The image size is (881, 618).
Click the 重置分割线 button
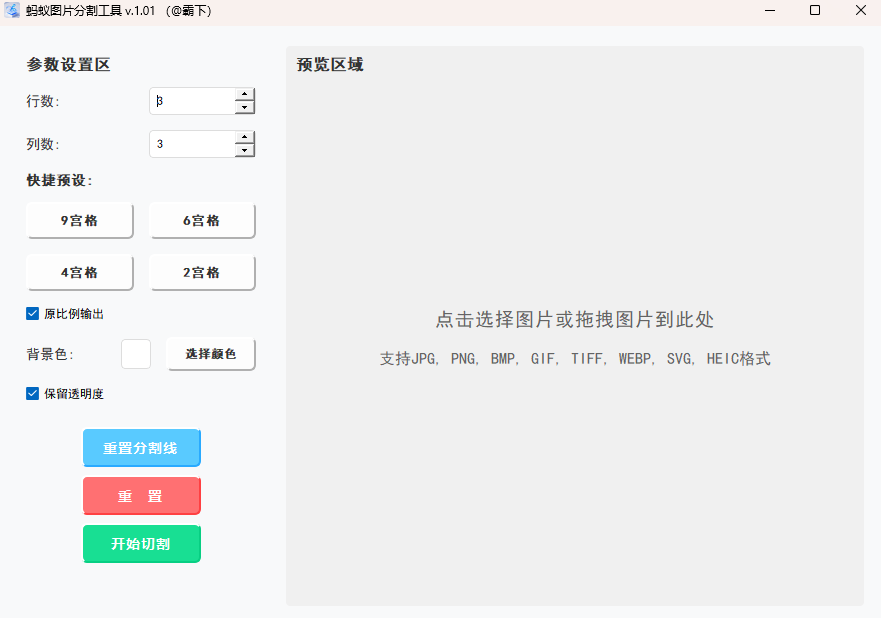coord(141,448)
